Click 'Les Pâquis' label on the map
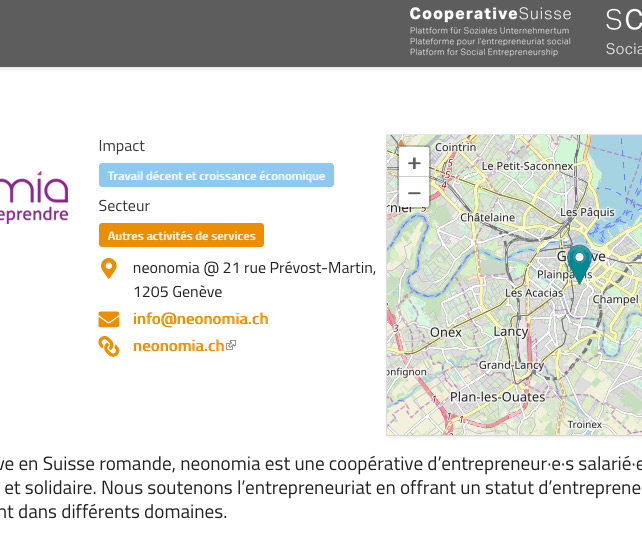 [588, 212]
